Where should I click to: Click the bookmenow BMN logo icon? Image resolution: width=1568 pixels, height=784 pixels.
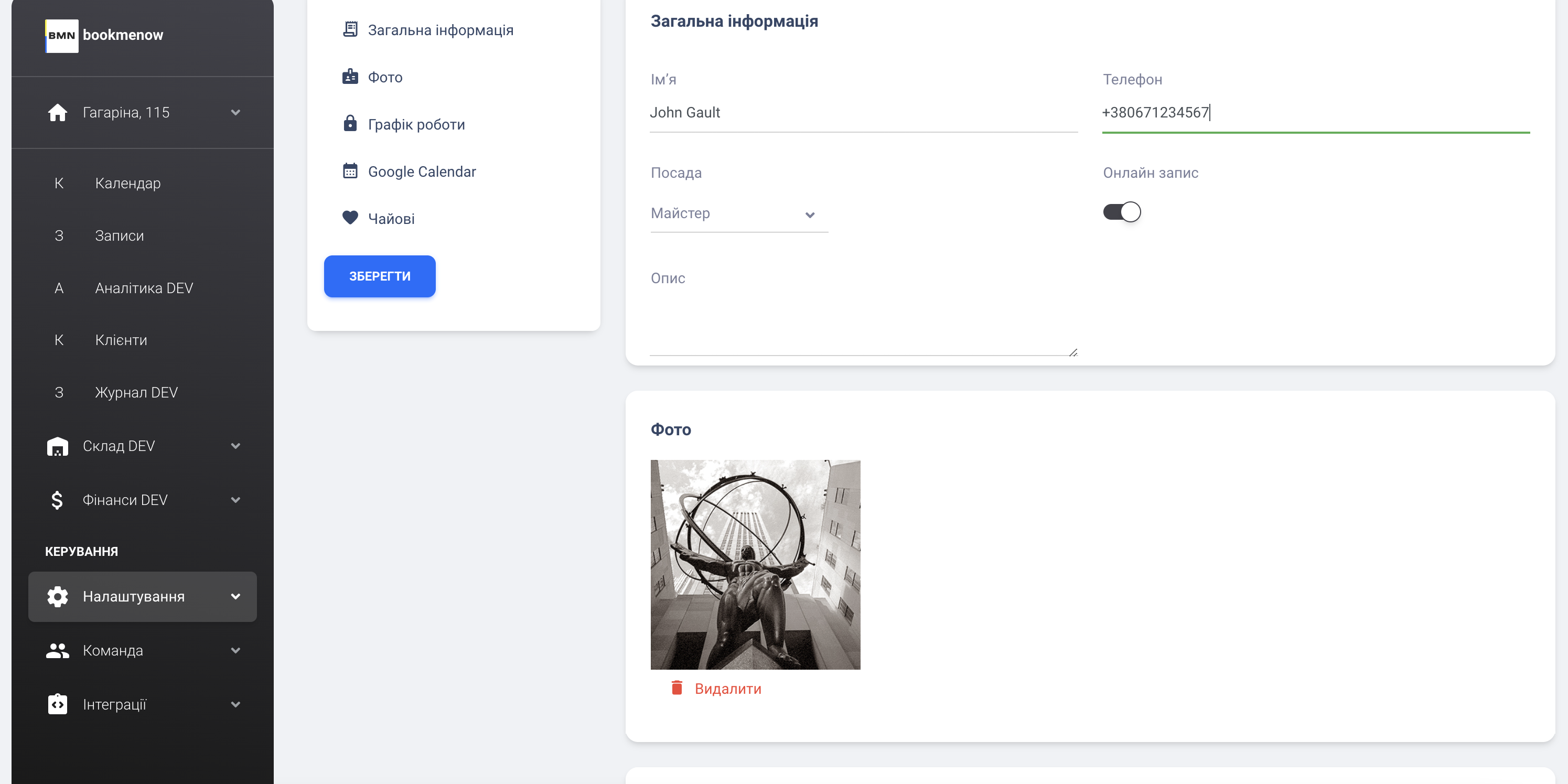[x=61, y=35]
